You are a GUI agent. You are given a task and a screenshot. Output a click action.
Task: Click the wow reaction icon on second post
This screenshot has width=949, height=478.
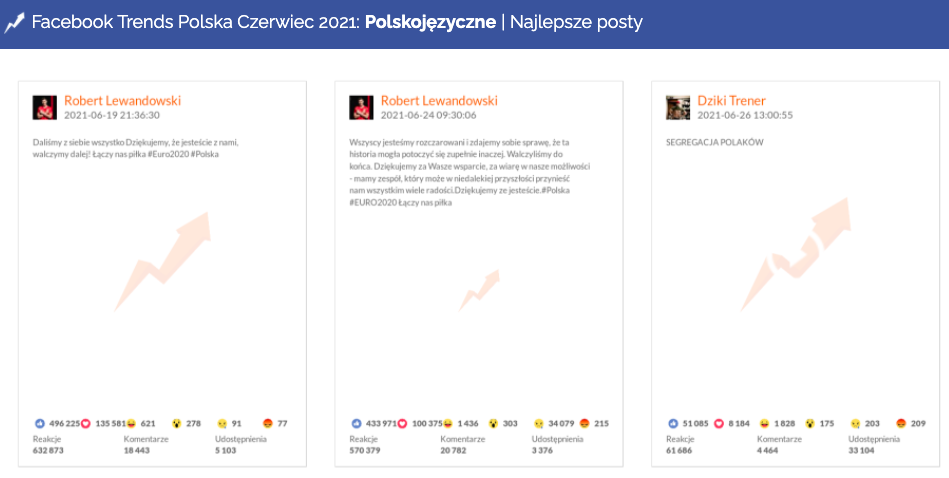pyautogui.click(x=493, y=423)
